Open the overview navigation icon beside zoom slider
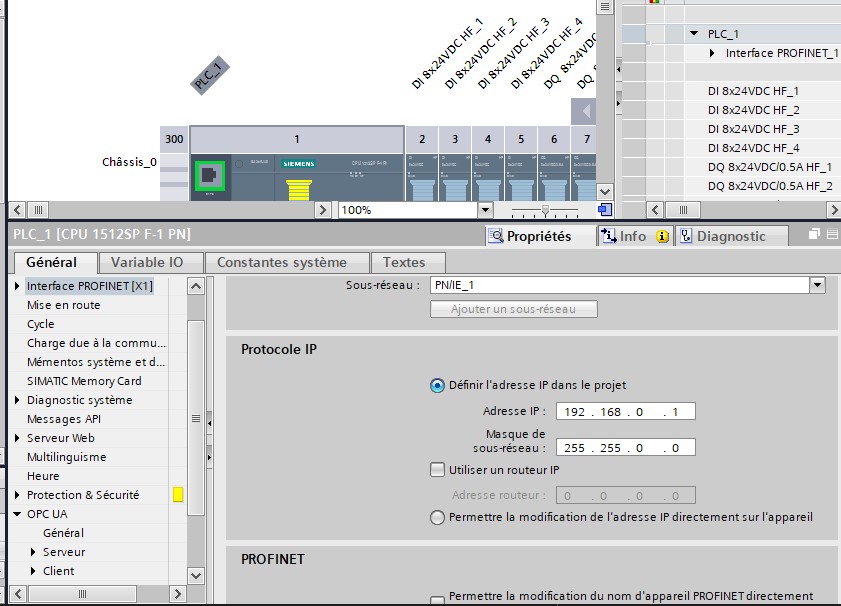 point(605,210)
